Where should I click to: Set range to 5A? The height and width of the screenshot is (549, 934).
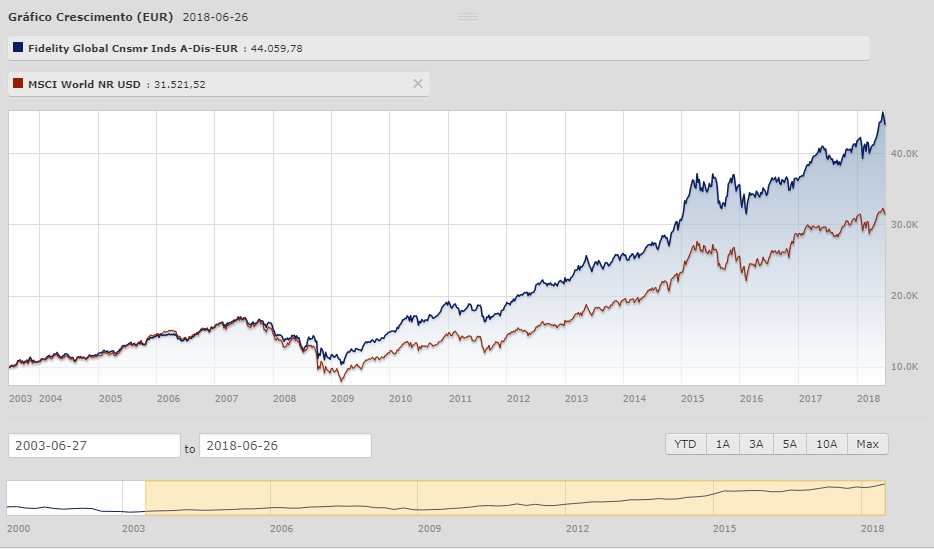tap(791, 444)
